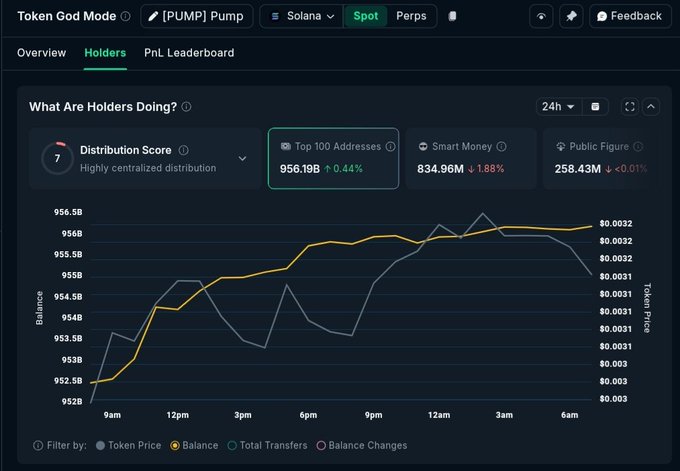The height and width of the screenshot is (471, 680).
Task: Click info icon beside What Are Holders Doing
Action: pos(187,107)
